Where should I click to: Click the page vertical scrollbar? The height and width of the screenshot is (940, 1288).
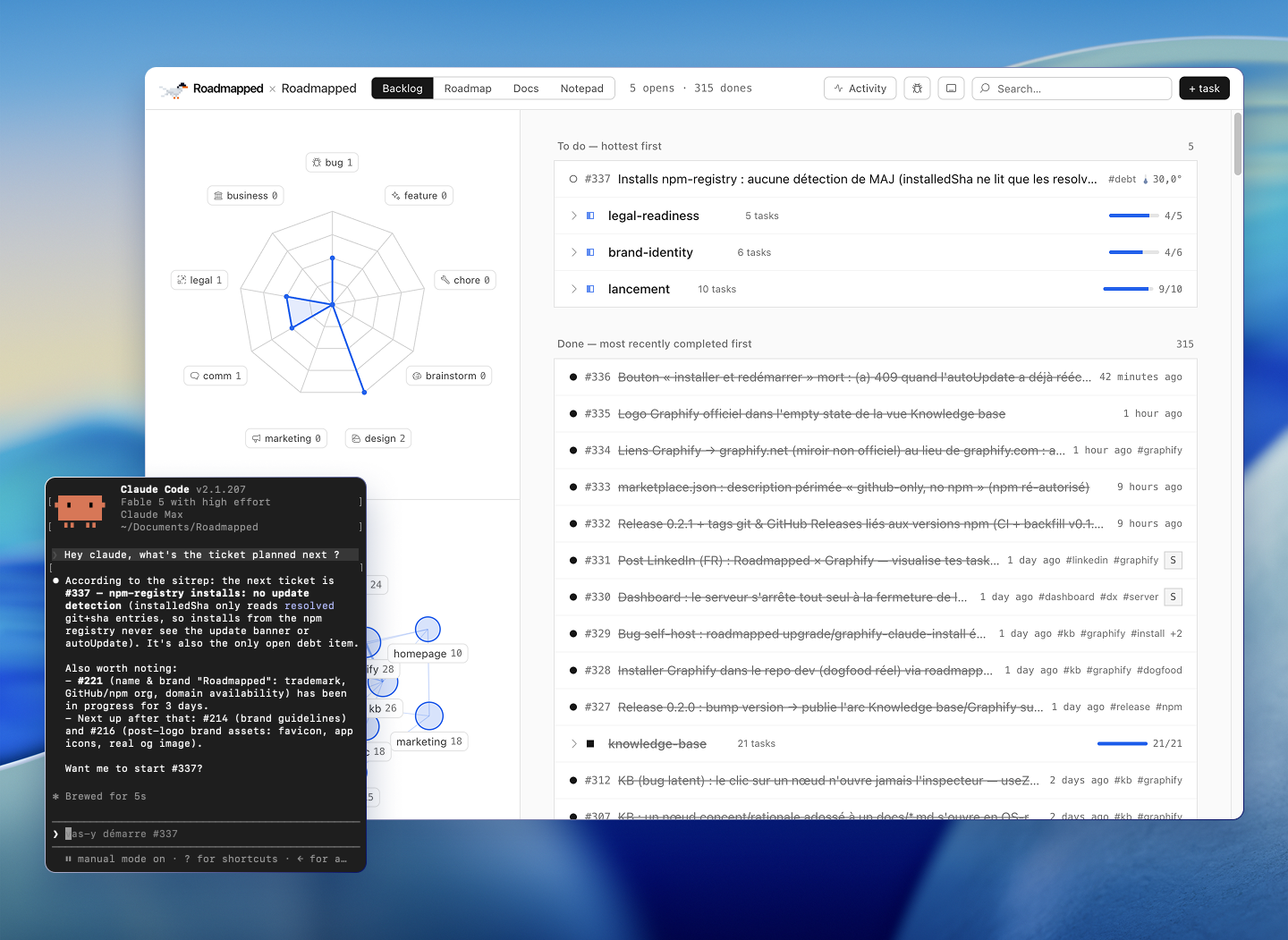(x=1238, y=143)
